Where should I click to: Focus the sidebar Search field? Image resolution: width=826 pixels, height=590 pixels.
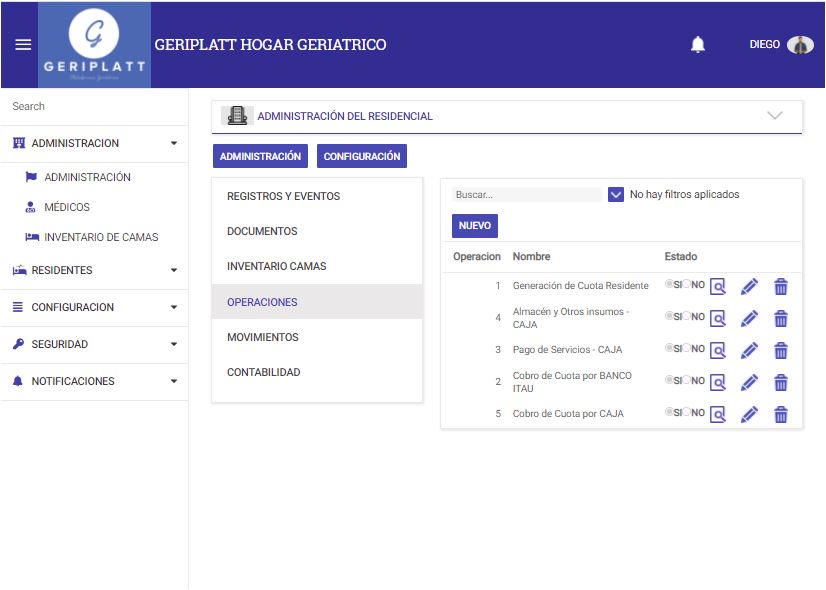94,106
